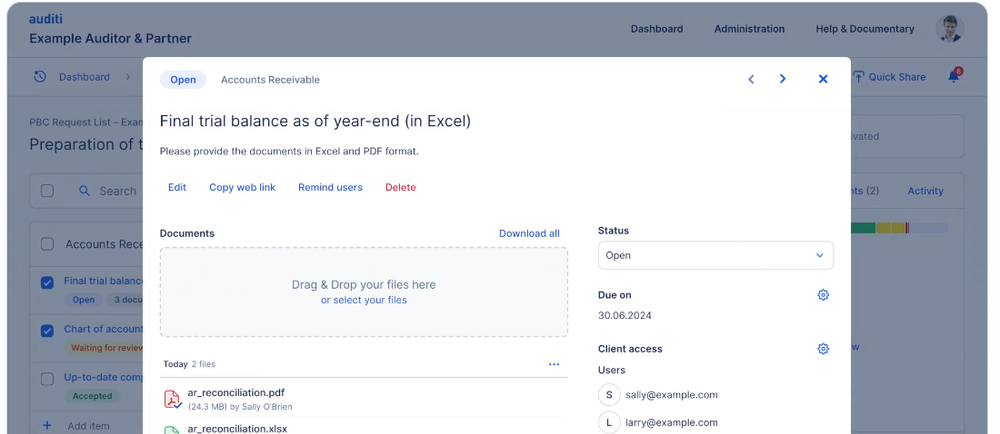Viewport: 1000px width, 434px height.
Task: Click sally@example.com user entry
Action: (x=658, y=394)
